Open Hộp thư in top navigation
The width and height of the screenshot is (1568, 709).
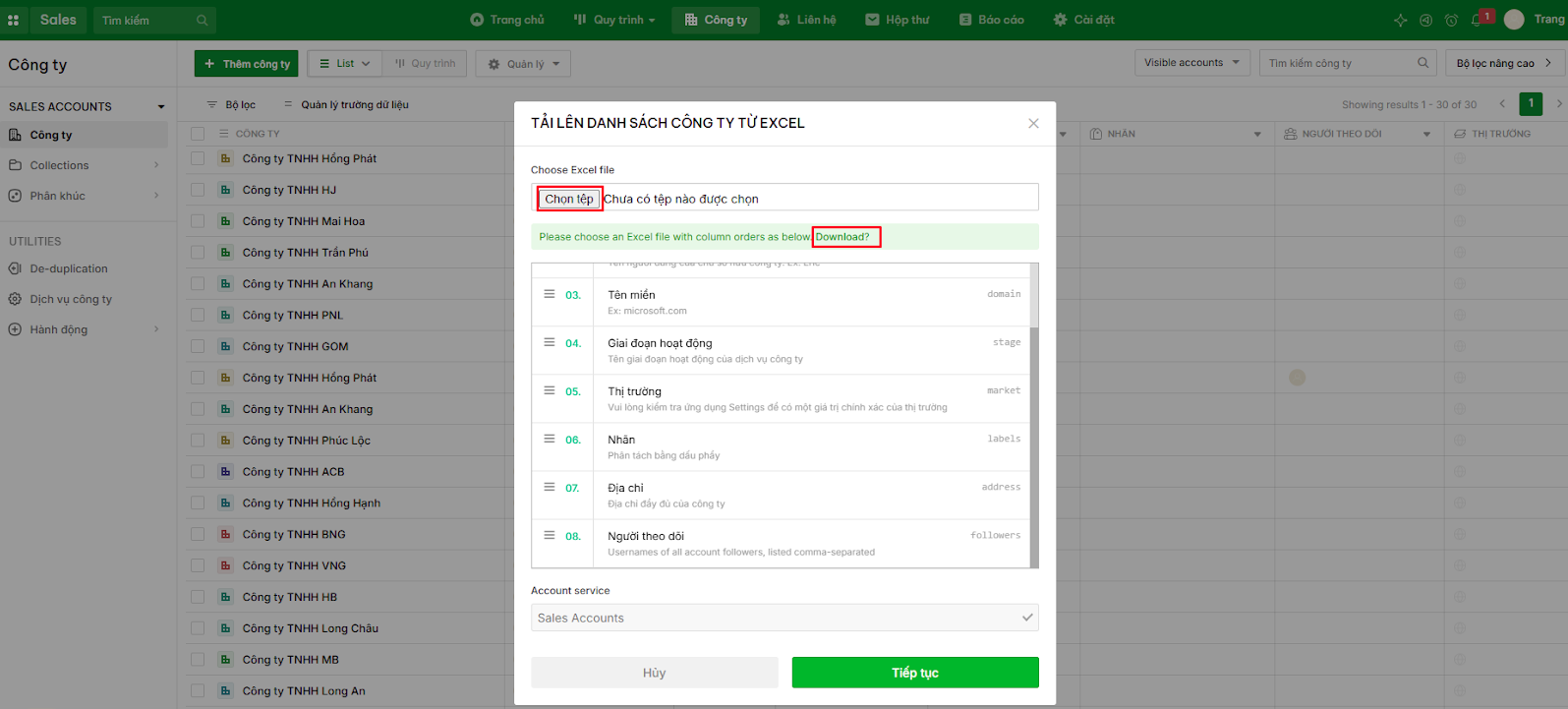(897, 20)
